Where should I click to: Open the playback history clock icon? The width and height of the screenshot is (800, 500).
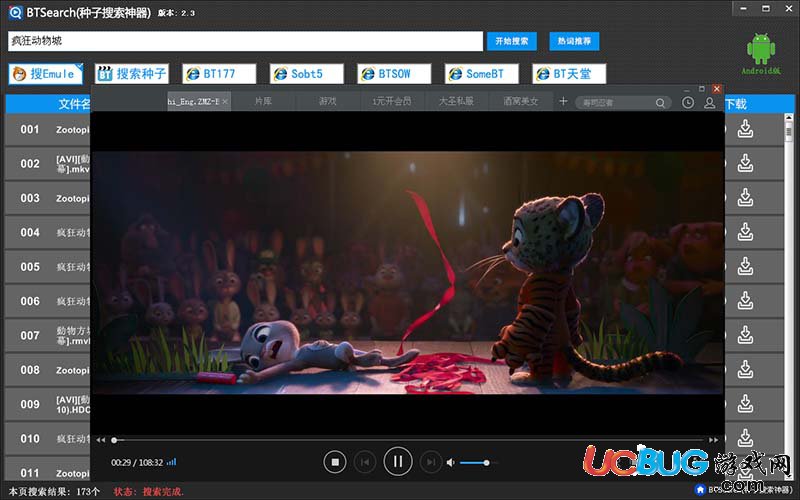click(688, 103)
